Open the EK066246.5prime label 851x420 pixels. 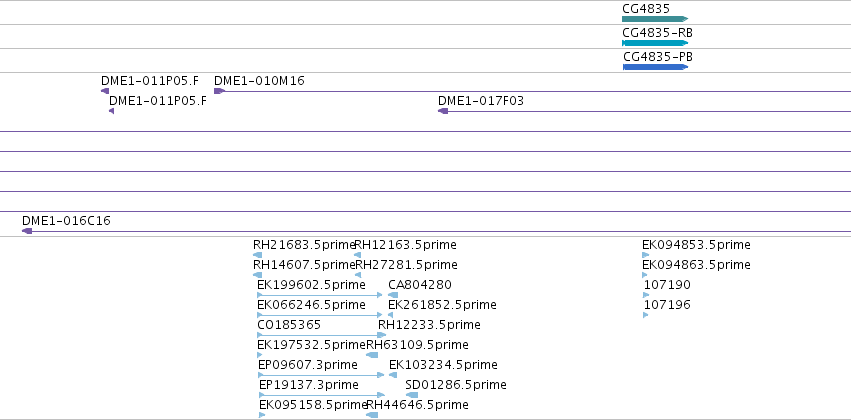pos(311,305)
